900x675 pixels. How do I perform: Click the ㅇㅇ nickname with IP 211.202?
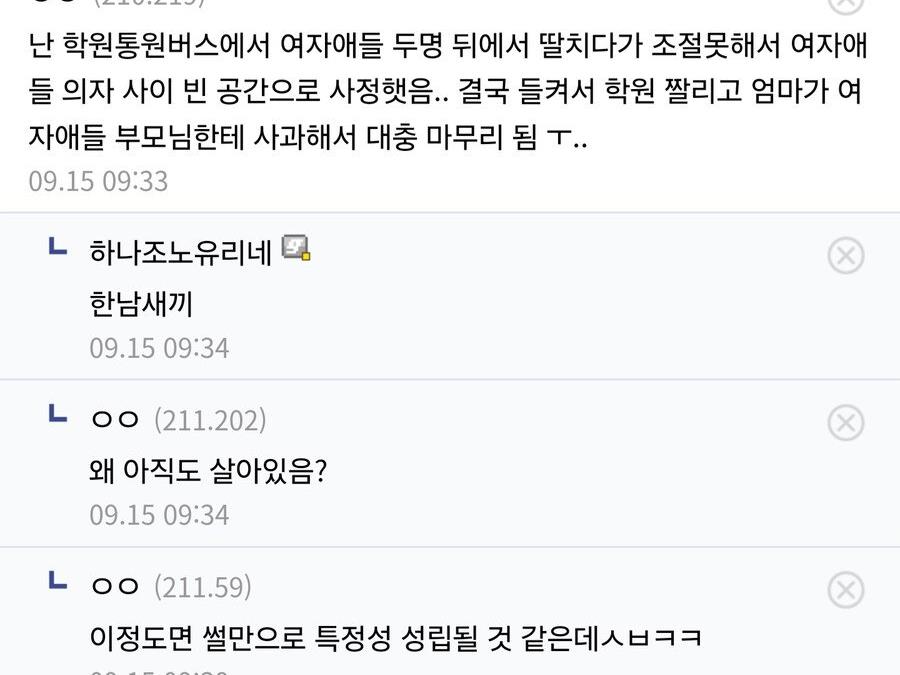[x=115, y=421]
